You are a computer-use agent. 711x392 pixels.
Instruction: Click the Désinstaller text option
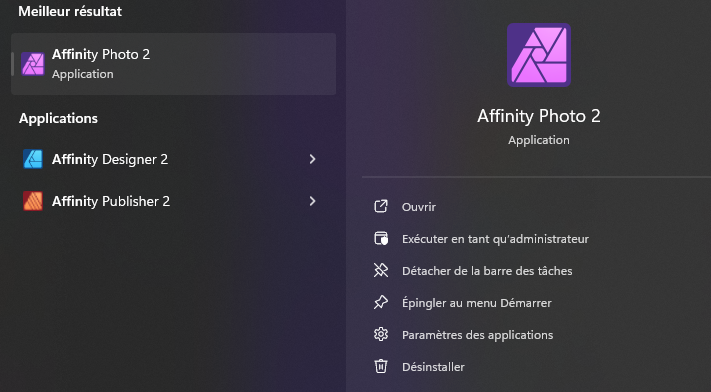tap(433, 367)
